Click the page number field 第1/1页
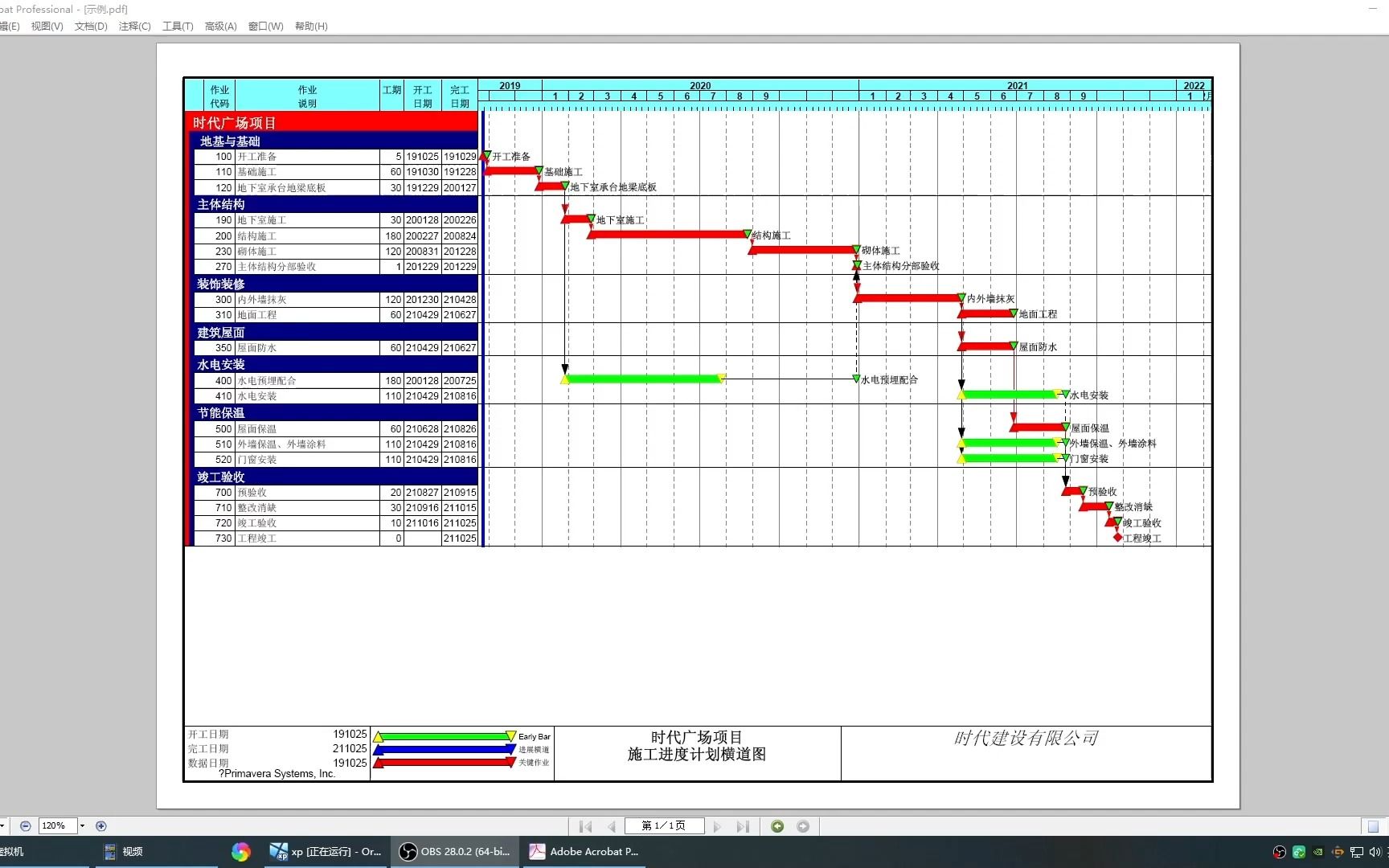Screen dimensions: 1389x868 click(x=664, y=826)
